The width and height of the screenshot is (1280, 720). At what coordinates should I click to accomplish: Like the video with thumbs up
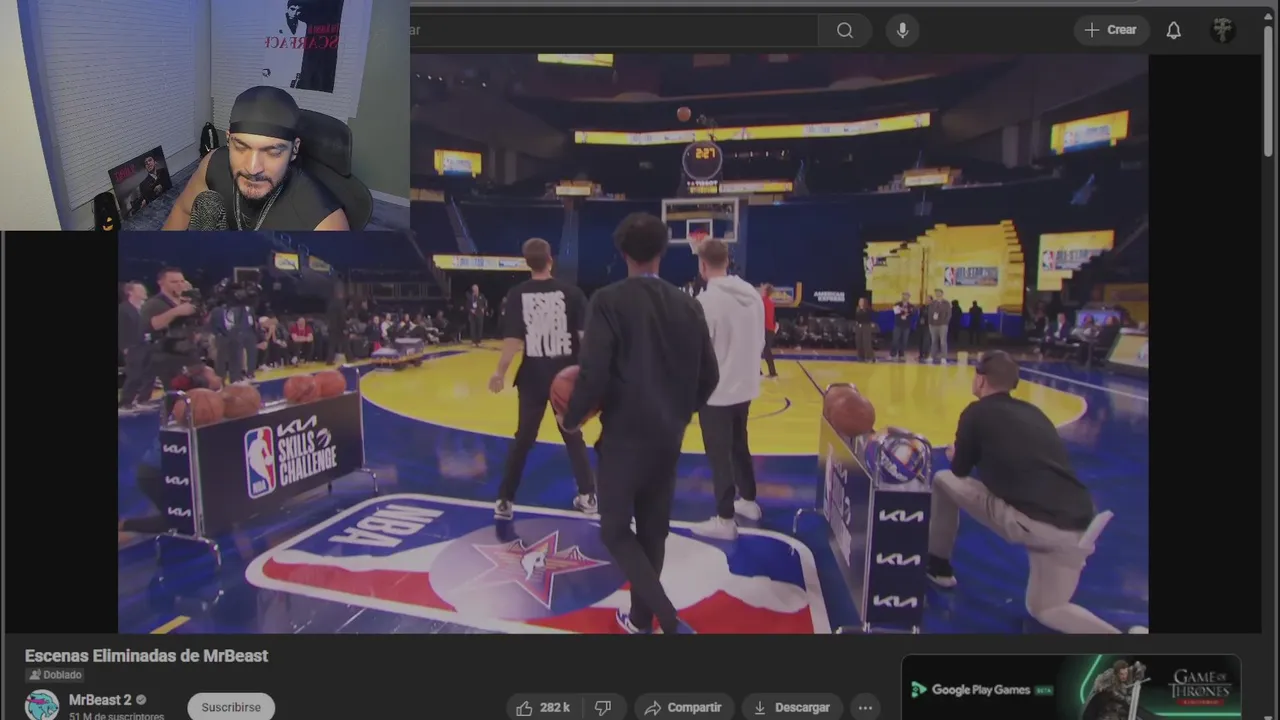pos(543,707)
